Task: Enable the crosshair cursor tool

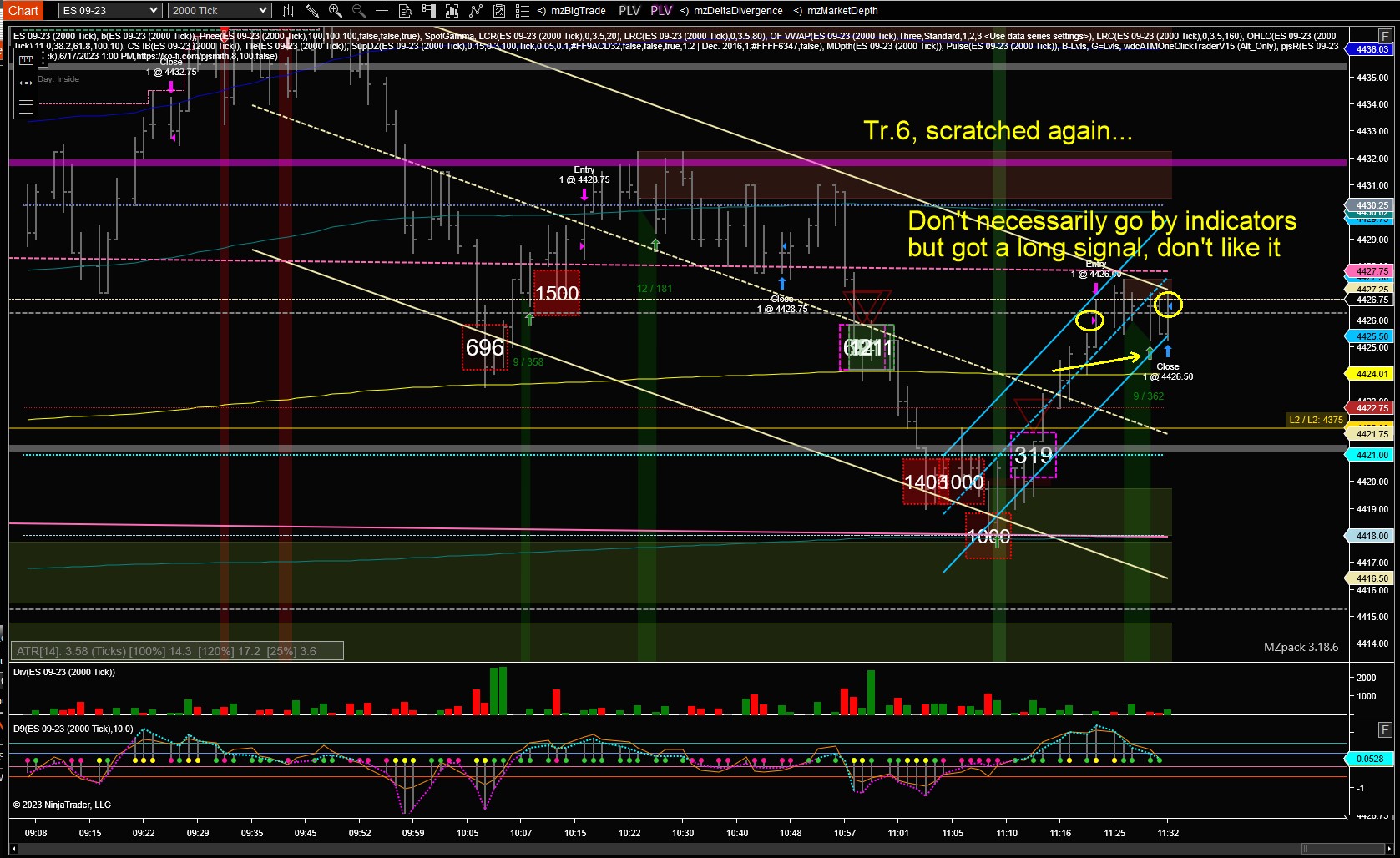Action: pos(382,11)
